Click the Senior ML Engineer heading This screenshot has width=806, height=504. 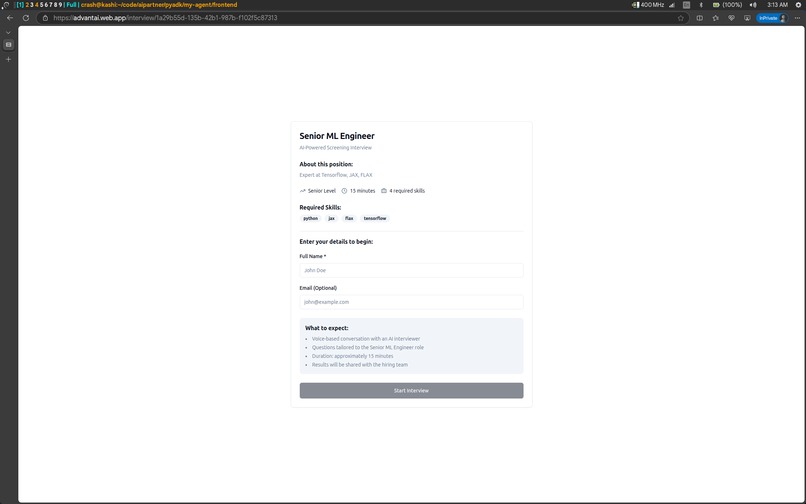click(x=337, y=136)
